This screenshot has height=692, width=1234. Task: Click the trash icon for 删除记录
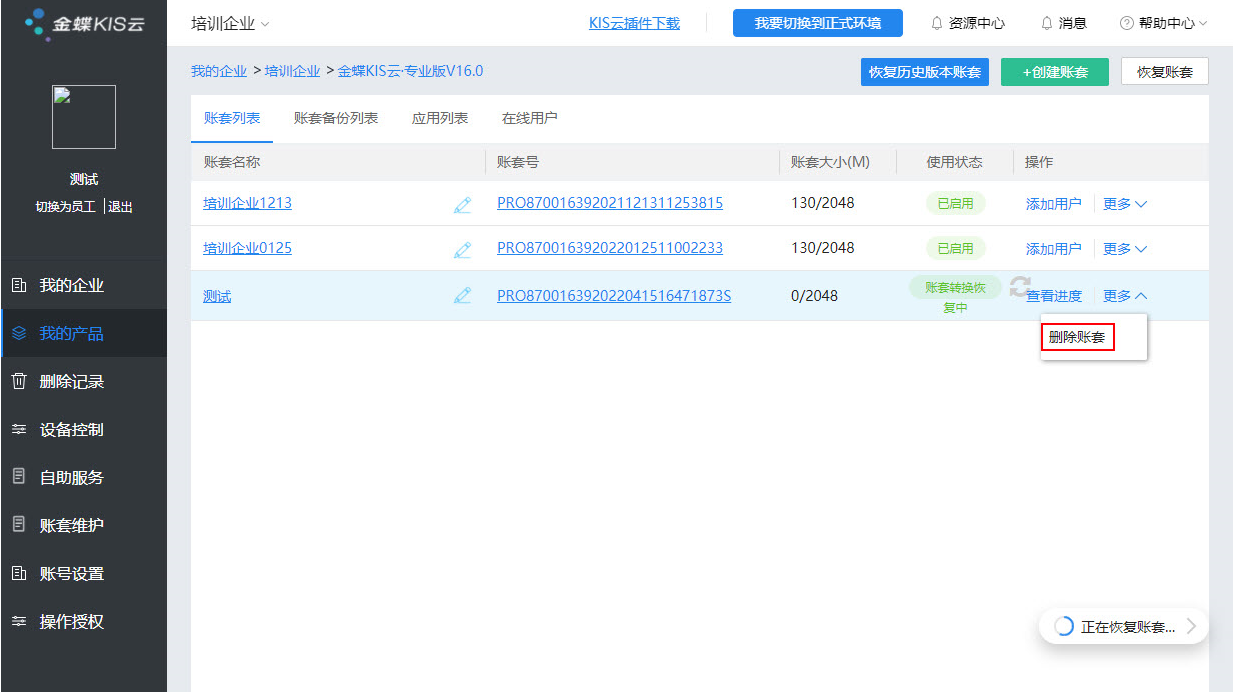pyautogui.click(x=18, y=382)
